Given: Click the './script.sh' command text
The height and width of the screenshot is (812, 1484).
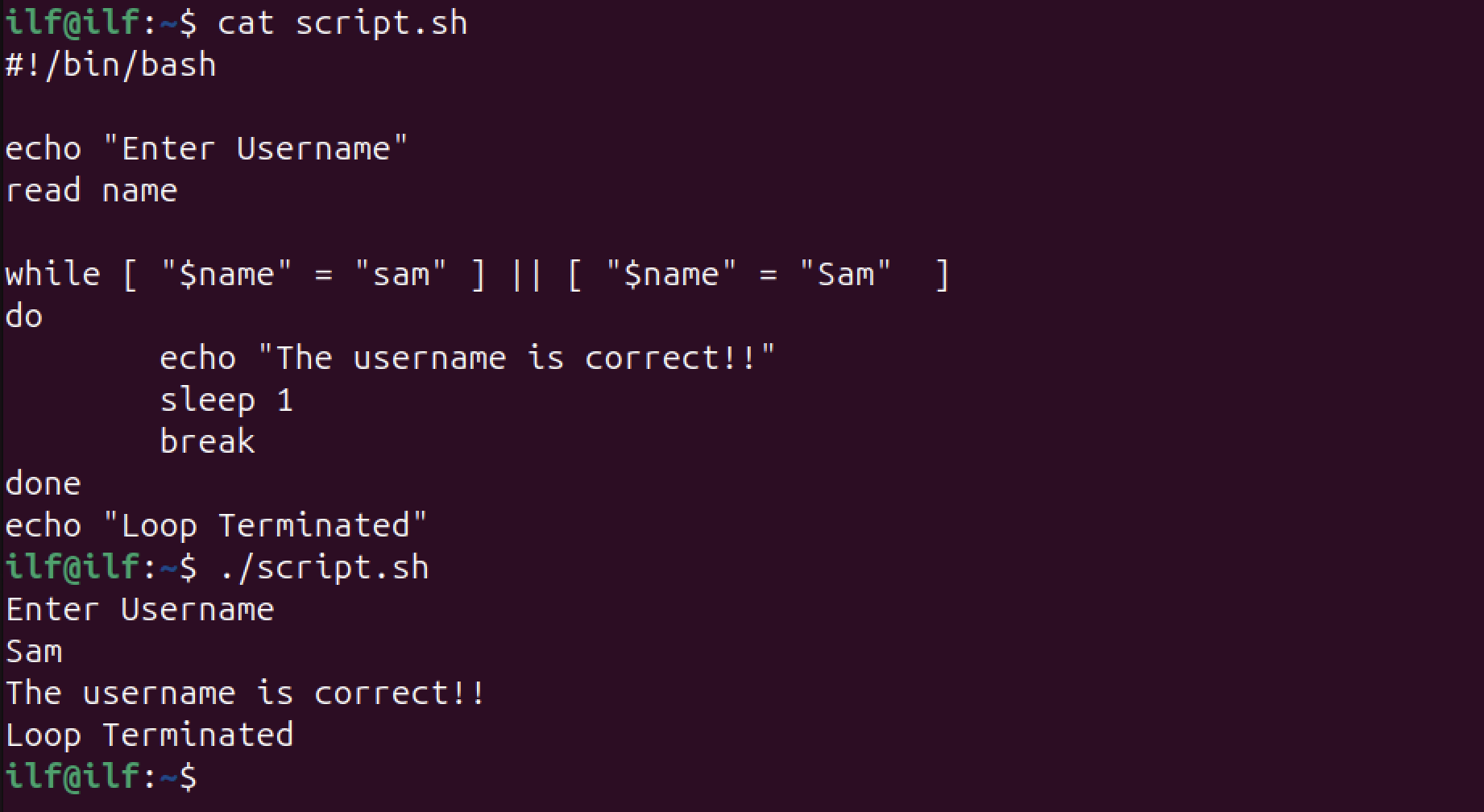Looking at the screenshot, I should click(323, 568).
